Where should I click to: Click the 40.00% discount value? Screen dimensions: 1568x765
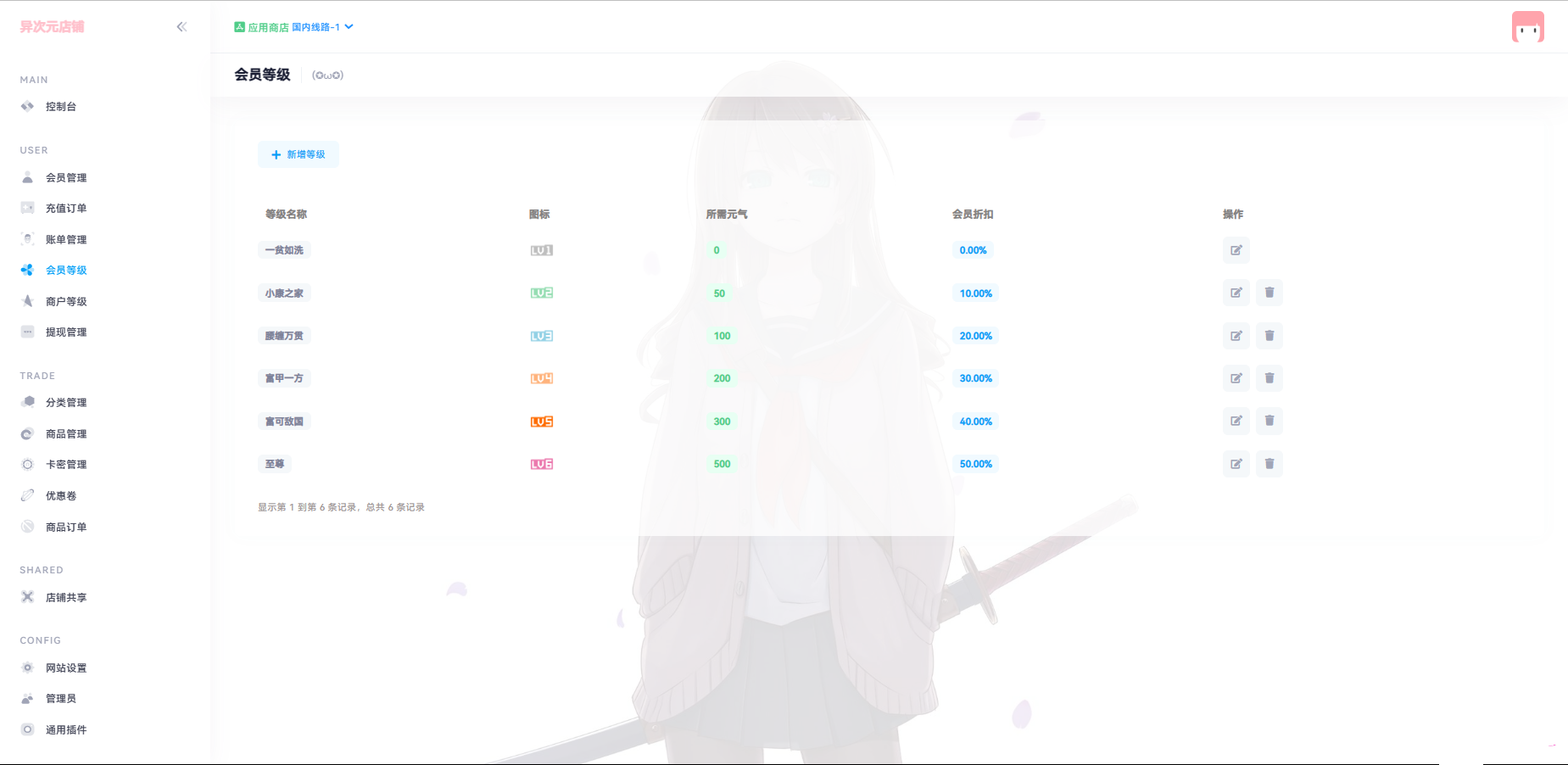(x=975, y=422)
